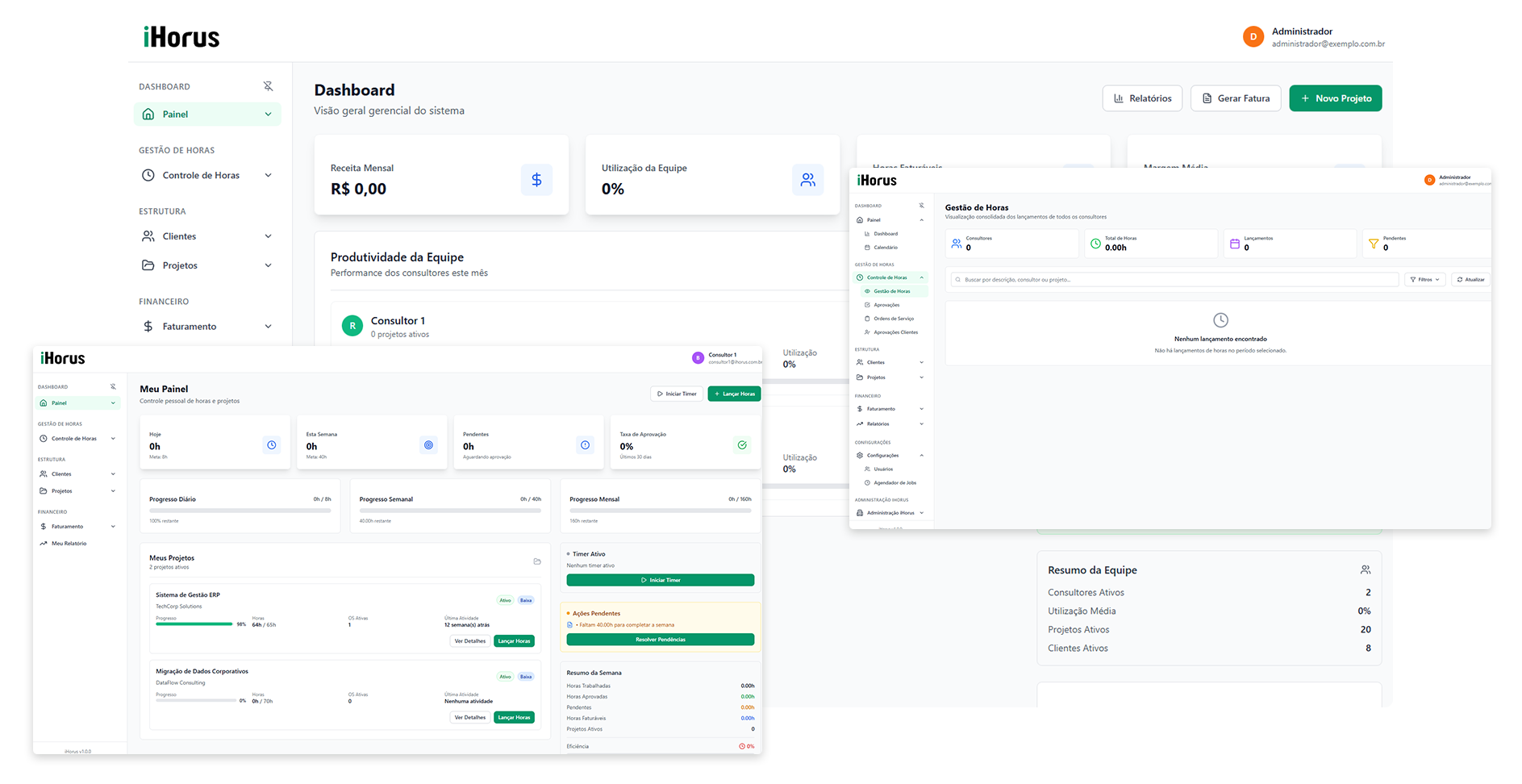Click the orange Administrador avatar in Dashboard window

pyautogui.click(x=1253, y=36)
